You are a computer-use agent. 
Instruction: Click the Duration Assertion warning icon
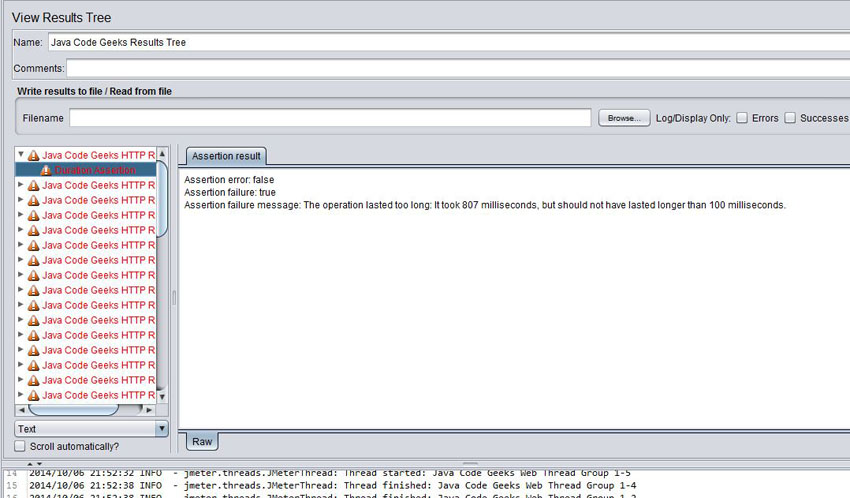tap(46, 170)
